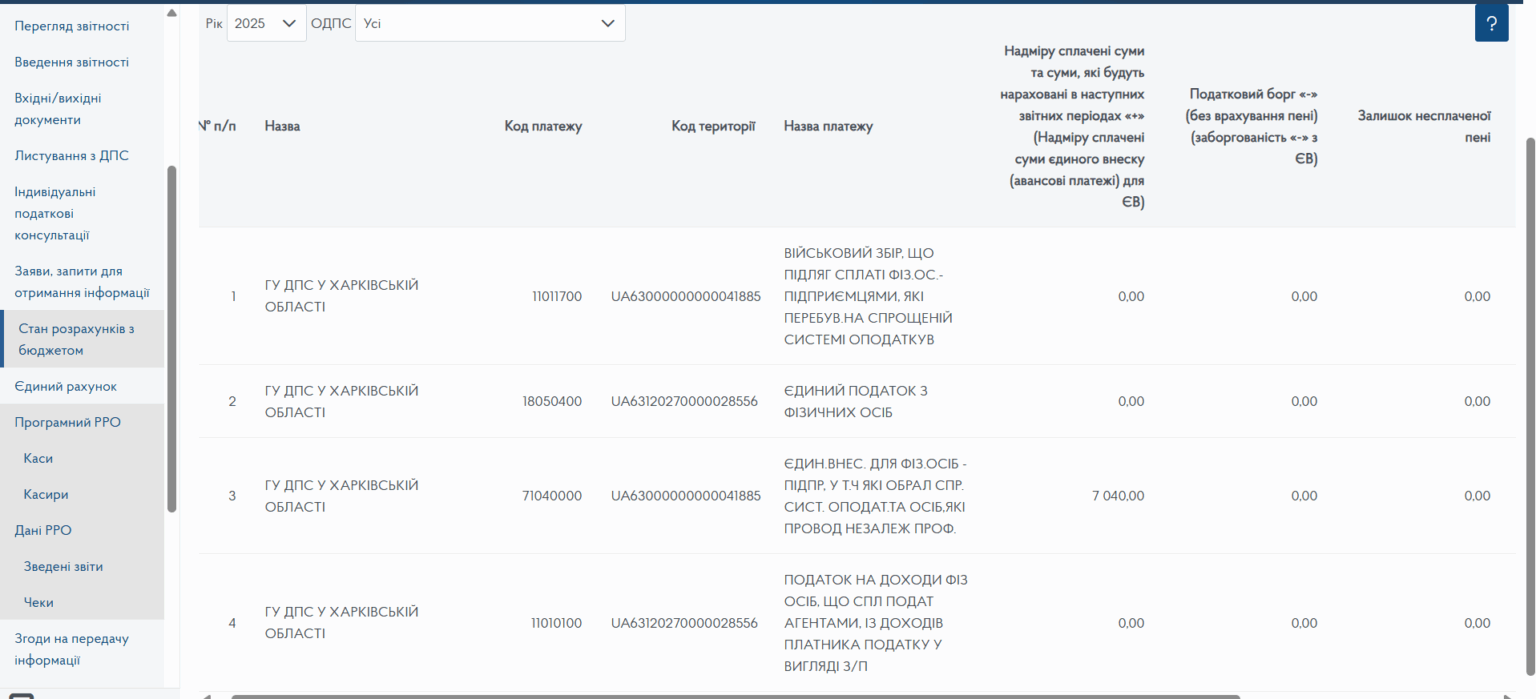Open the Каси submenu item

point(38,458)
